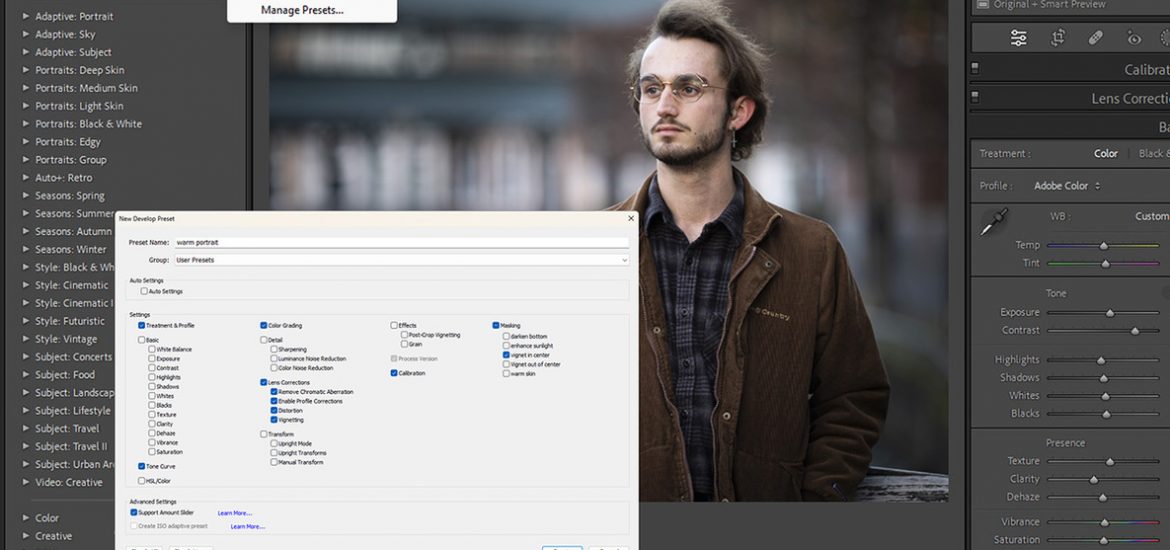Toggle the Calibration panel switch

(x=975, y=69)
